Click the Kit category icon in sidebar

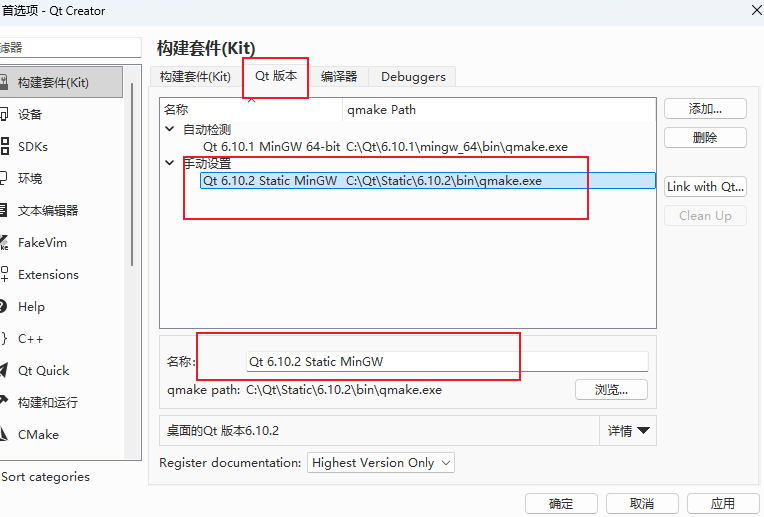click(x=4, y=82)
